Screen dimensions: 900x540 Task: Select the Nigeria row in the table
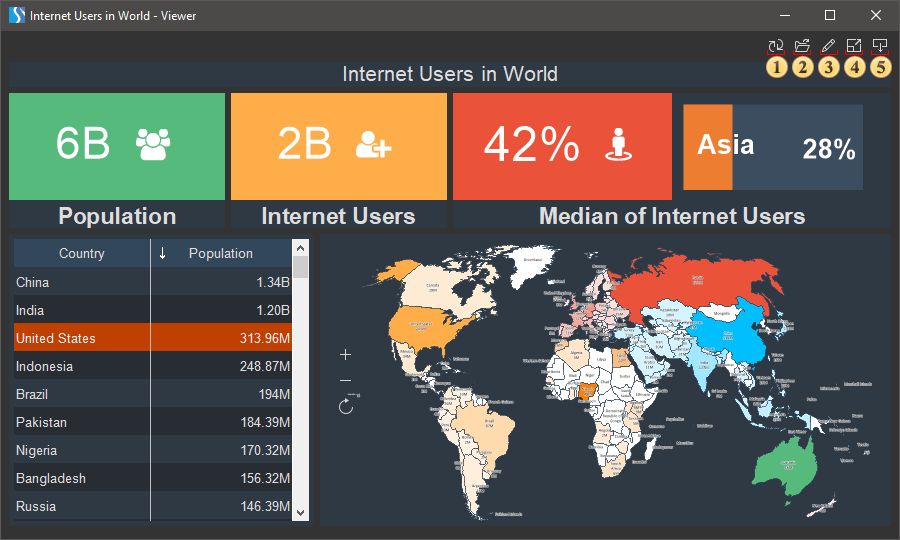click(x=150, y=450)
